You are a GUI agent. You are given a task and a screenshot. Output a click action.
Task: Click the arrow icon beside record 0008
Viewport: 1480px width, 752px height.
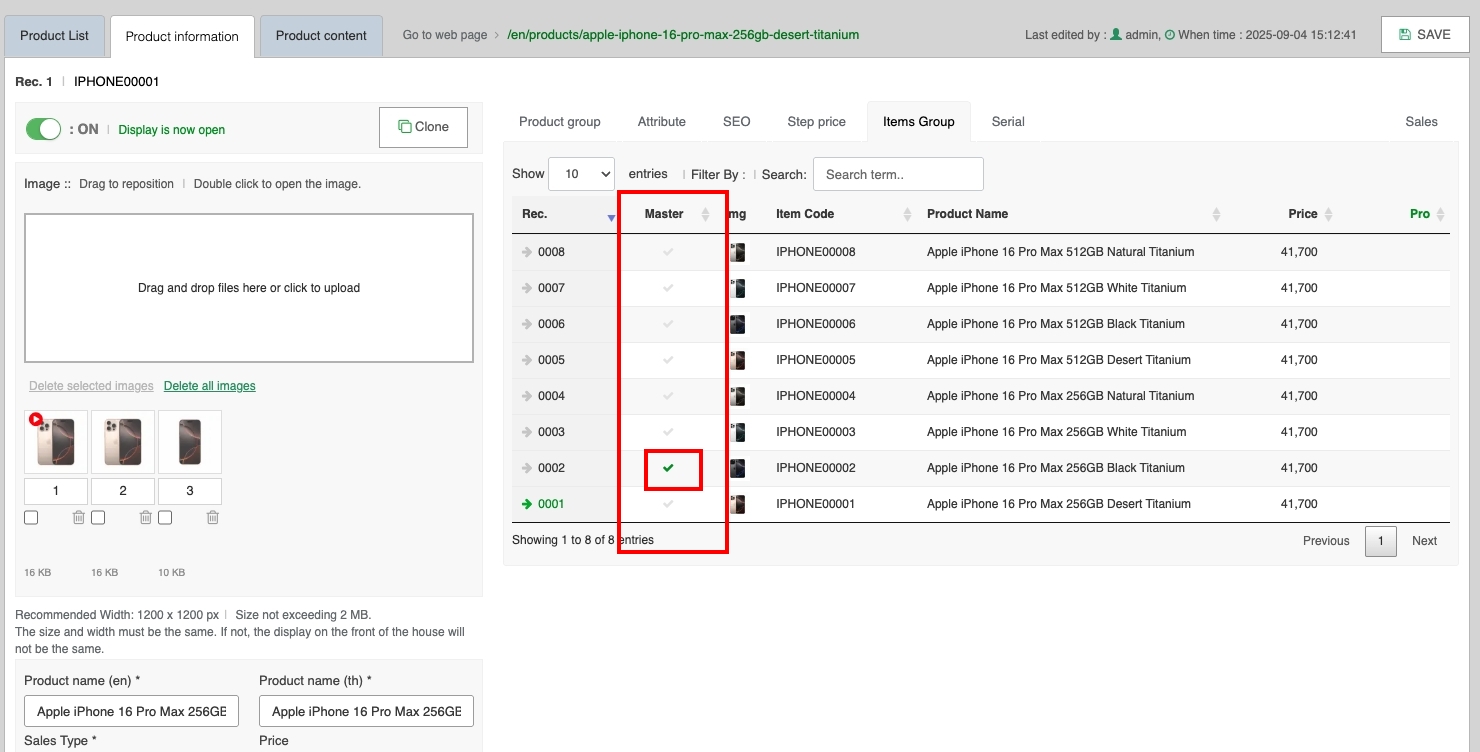[527, 252]
